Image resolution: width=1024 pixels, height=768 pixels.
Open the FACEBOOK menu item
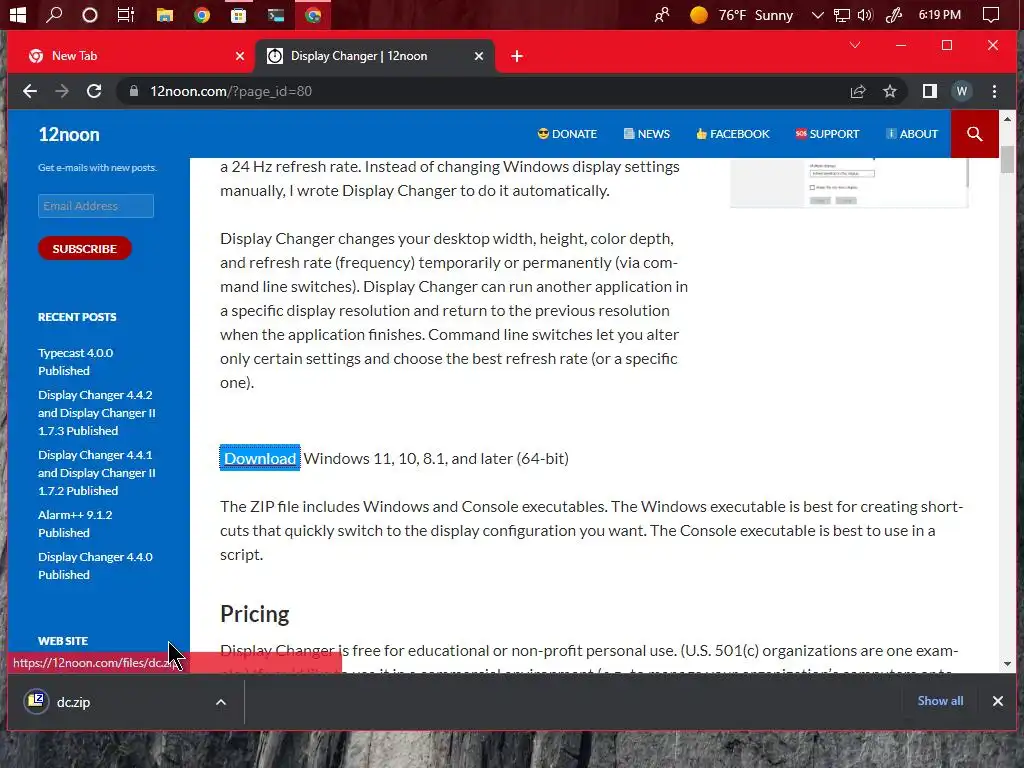pyautogui.click(x=733, y=134)
